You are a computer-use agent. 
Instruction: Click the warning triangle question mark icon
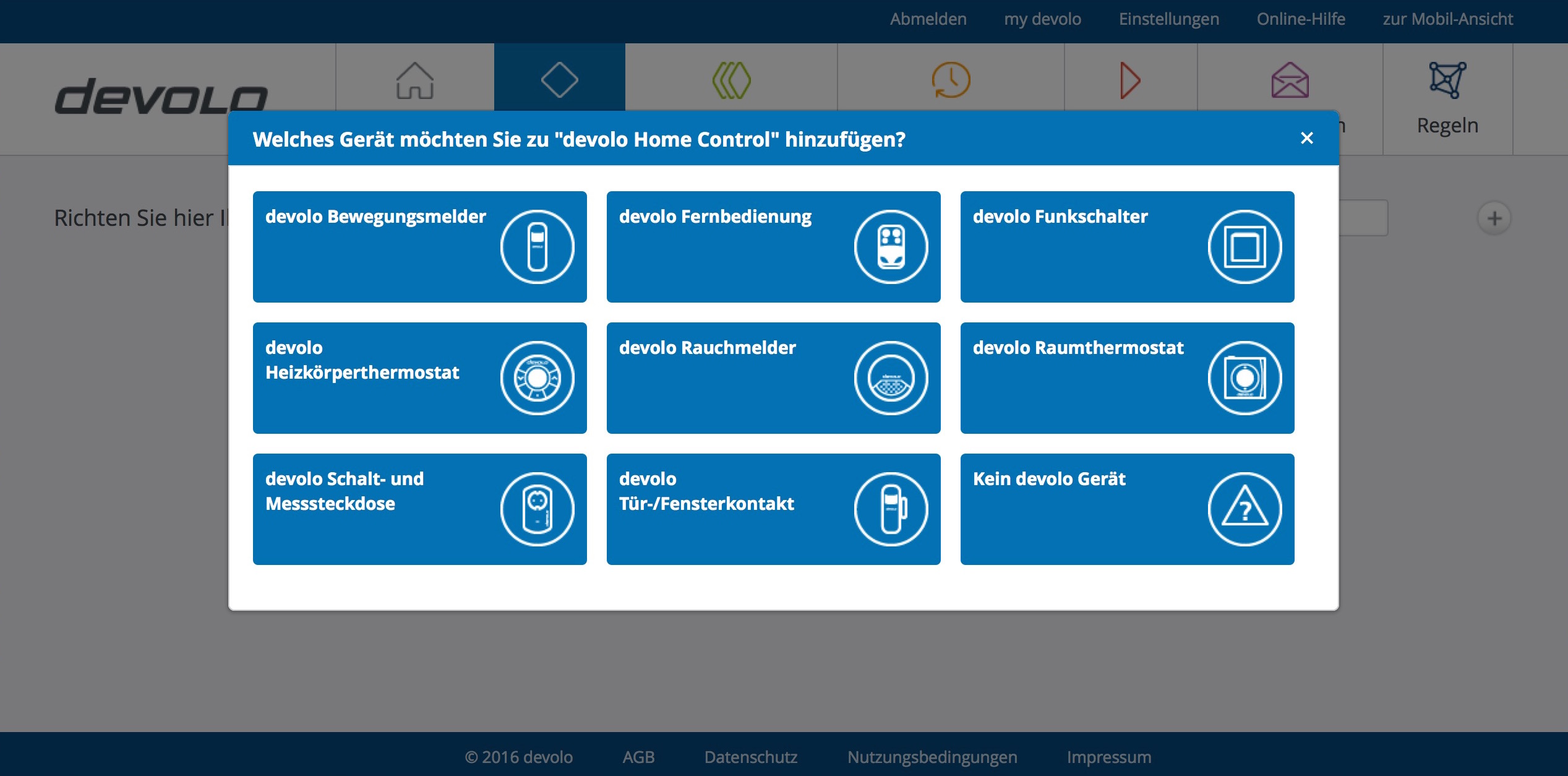(1245, 509)
